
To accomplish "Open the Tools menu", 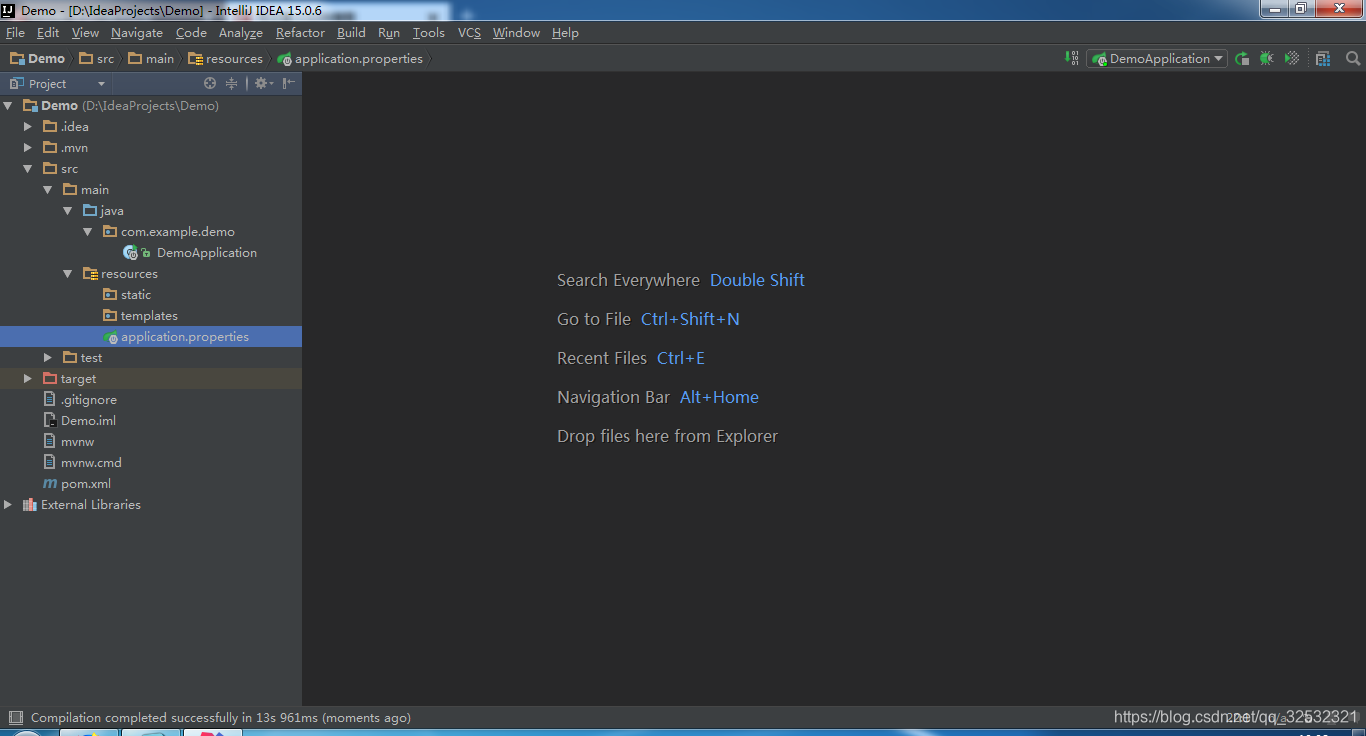I will click(x=429, y=32).
